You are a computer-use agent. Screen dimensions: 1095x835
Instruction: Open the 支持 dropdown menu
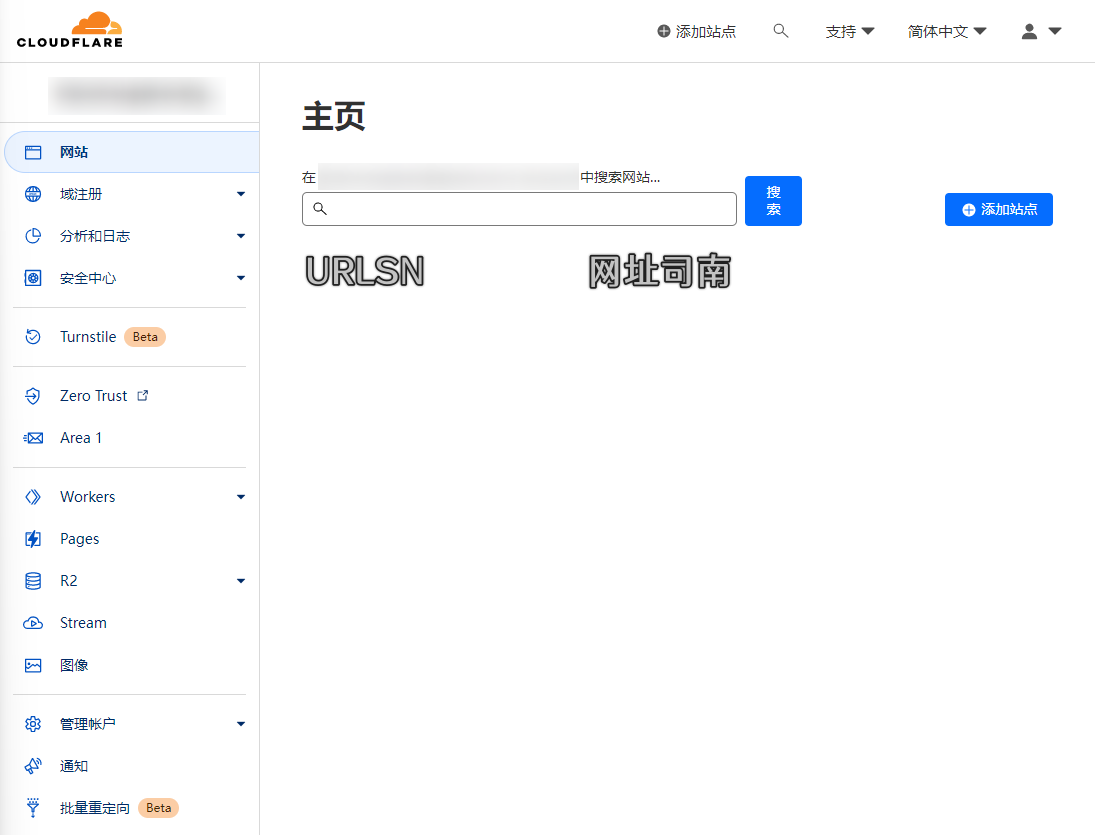pos(849,31)
